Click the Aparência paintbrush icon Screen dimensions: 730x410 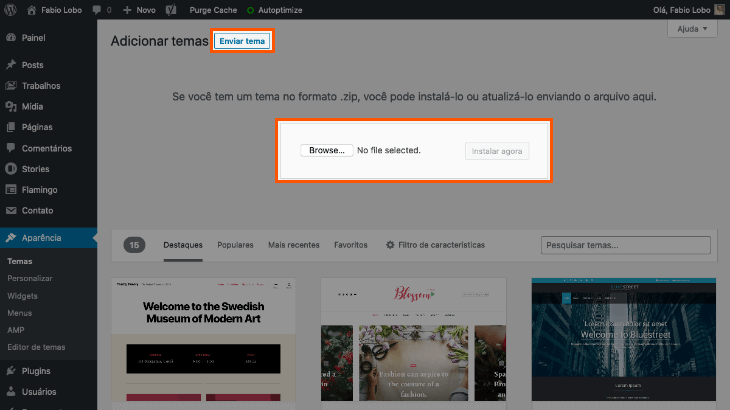click(11, 238)
